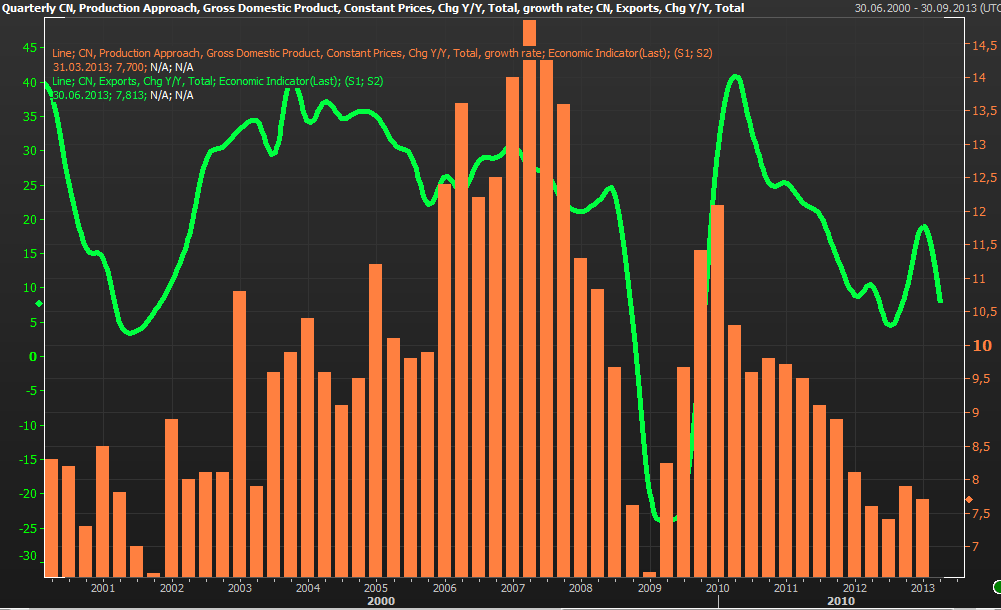Click the green diamond marker on left axis
The height and width of the screenshot is (610, 1001).
(x=39, y=303)
